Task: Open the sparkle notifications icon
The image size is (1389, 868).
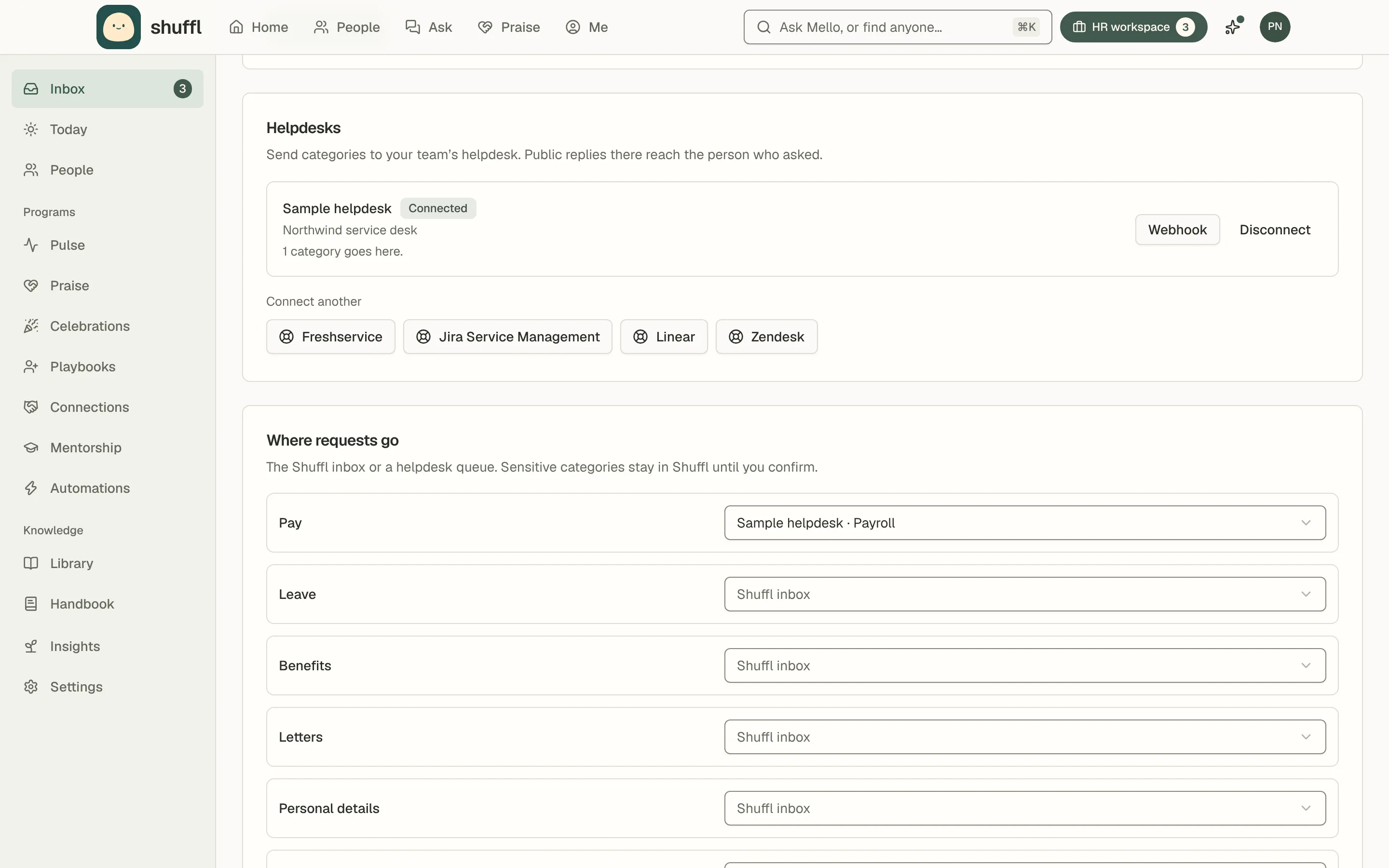Action: (1233, 27)
